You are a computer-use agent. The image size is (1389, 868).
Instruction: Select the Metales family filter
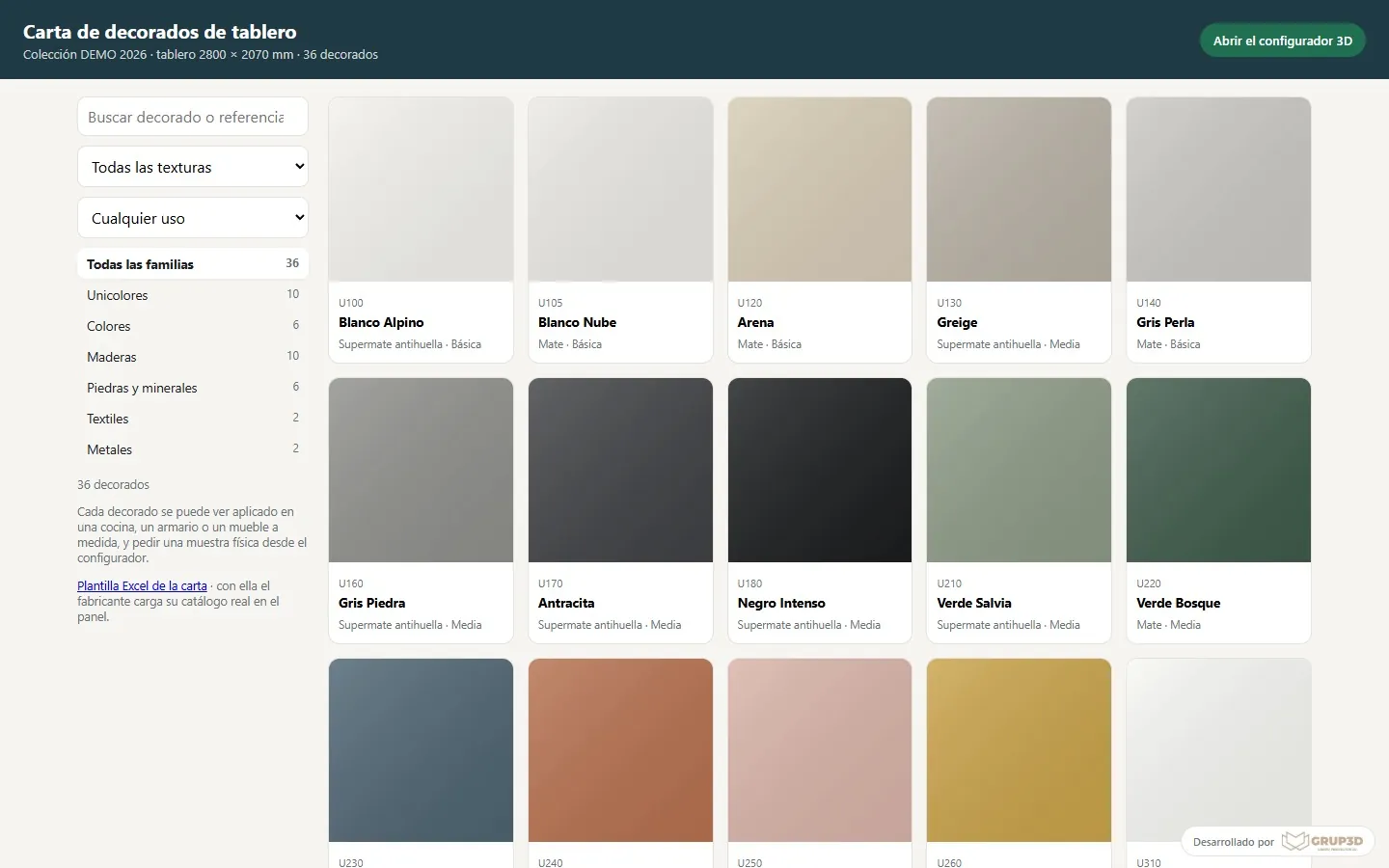193,448
